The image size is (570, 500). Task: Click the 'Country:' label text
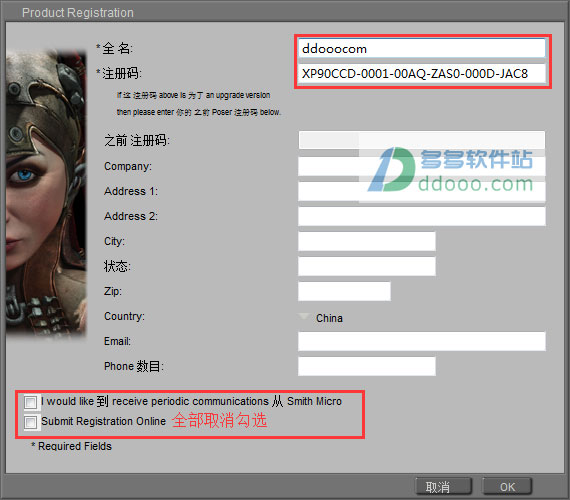(x=124, y=316)
